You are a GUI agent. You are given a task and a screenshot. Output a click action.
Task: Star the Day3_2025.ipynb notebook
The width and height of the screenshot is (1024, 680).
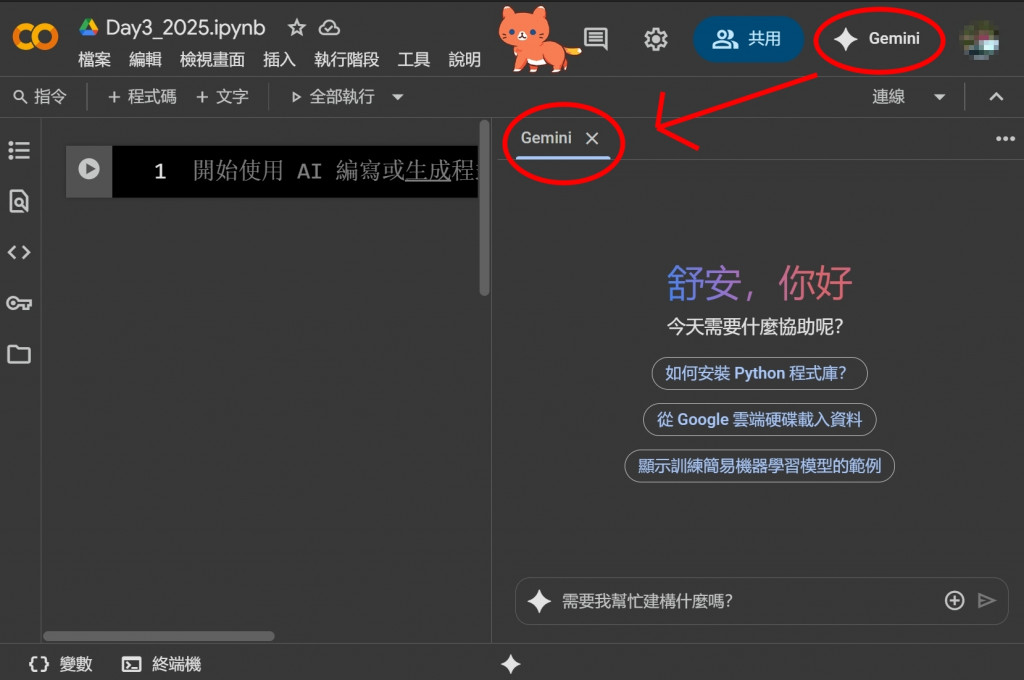(x=296, y=27)
